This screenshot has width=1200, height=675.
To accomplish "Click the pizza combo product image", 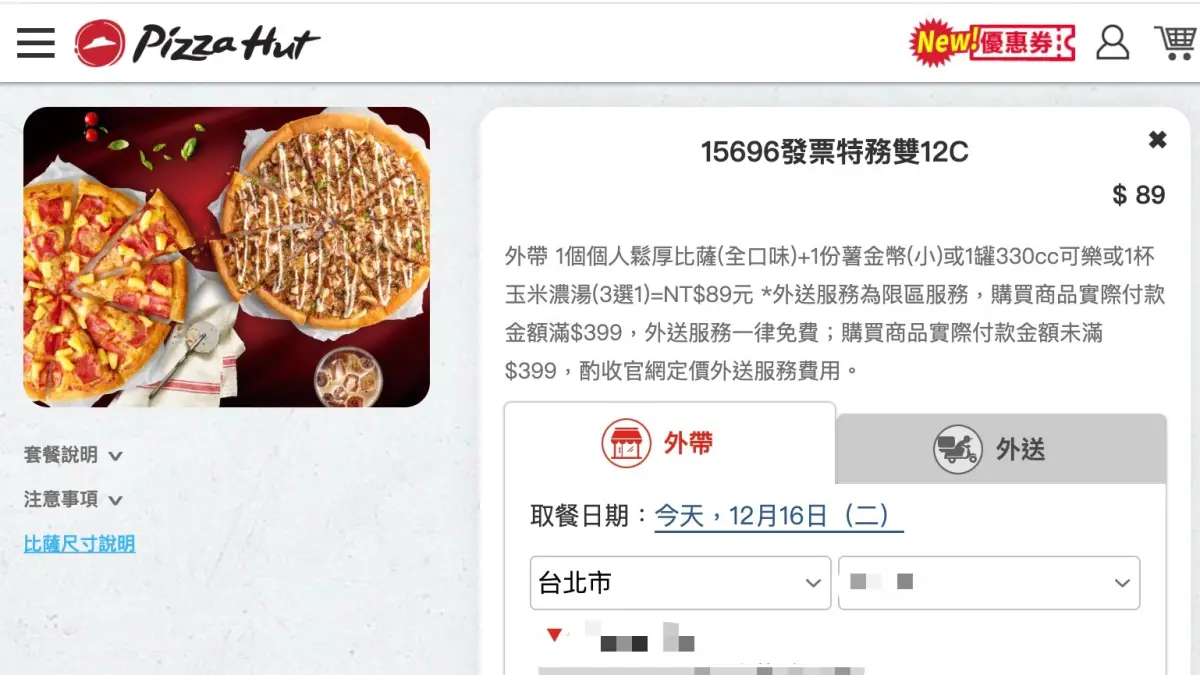I will click(227, 257).
